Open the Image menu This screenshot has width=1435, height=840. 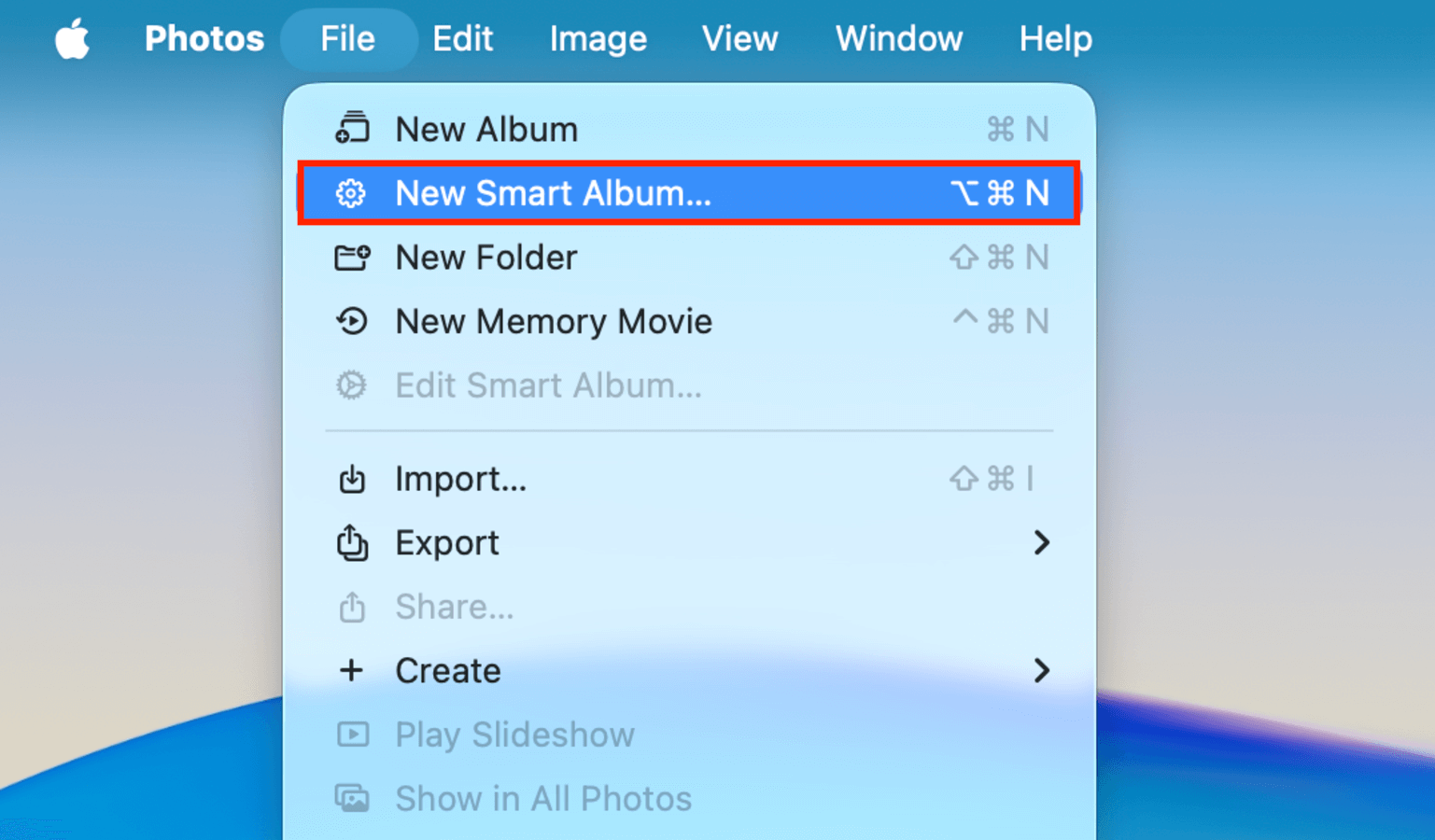[x=598, y=38]
